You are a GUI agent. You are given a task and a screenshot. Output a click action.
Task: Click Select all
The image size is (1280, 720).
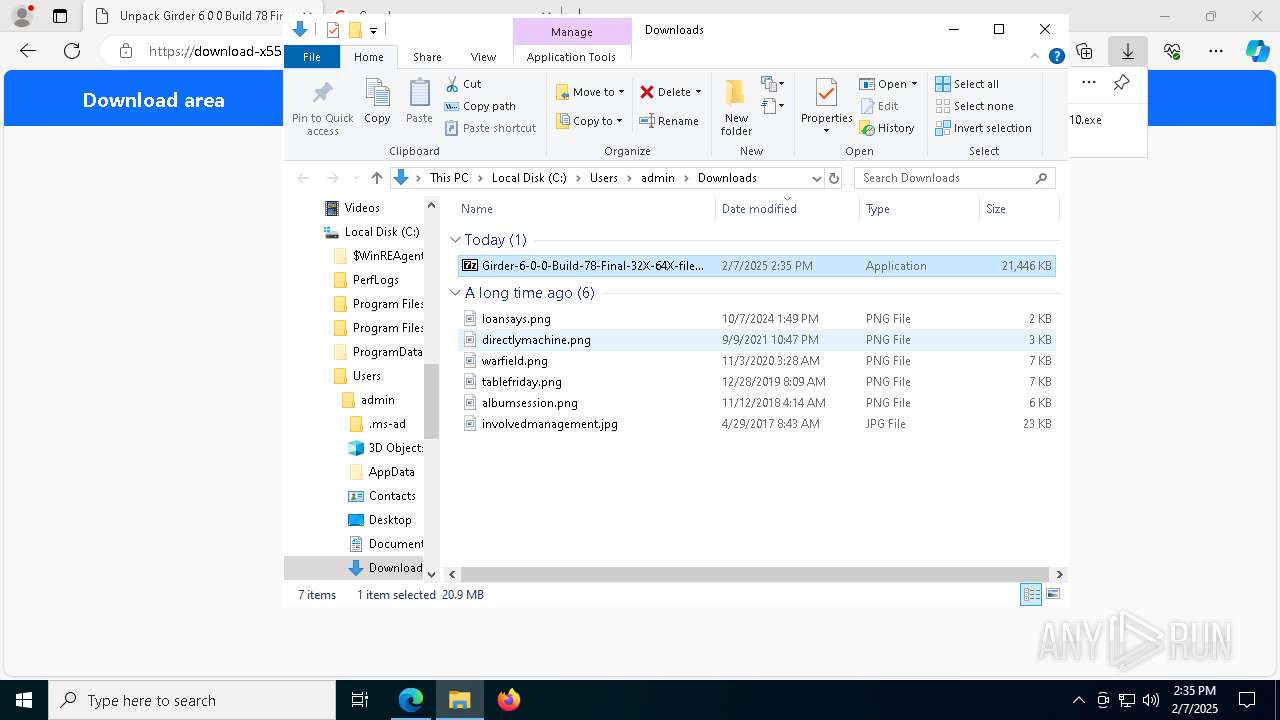coord(967,84)
